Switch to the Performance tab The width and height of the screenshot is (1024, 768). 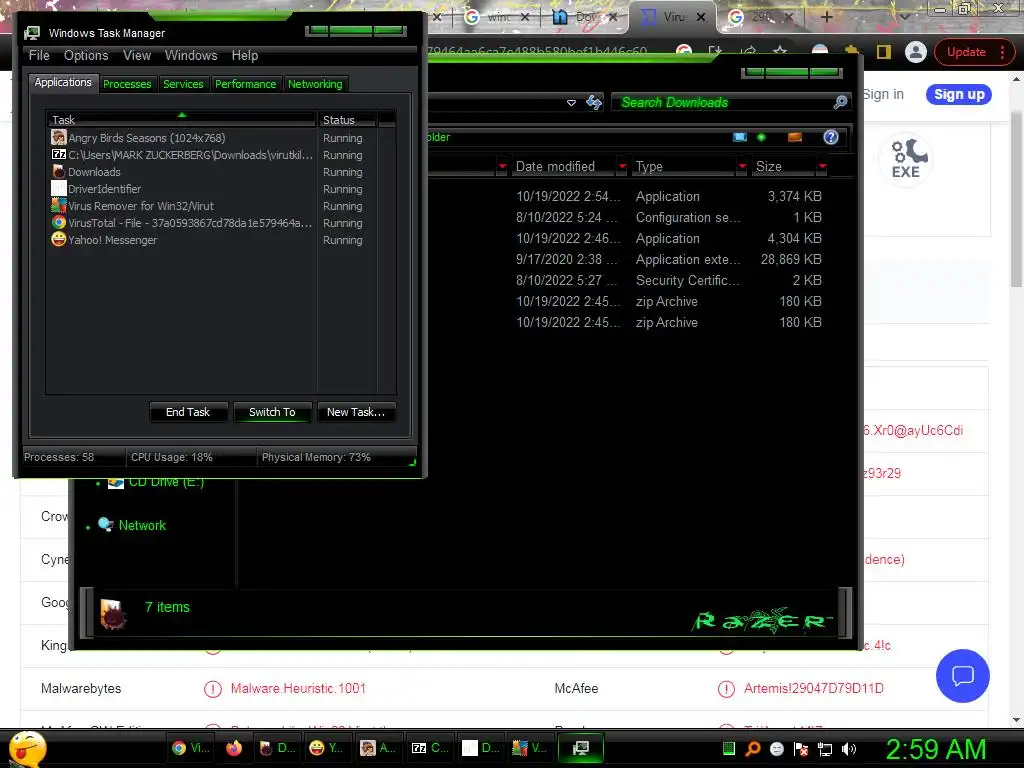point(246,84)
